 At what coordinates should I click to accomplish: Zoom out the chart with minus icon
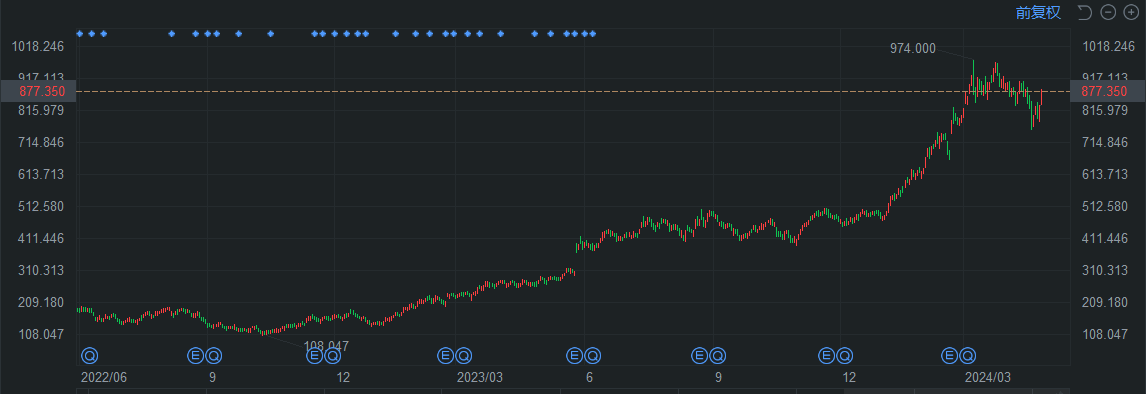1108,12
